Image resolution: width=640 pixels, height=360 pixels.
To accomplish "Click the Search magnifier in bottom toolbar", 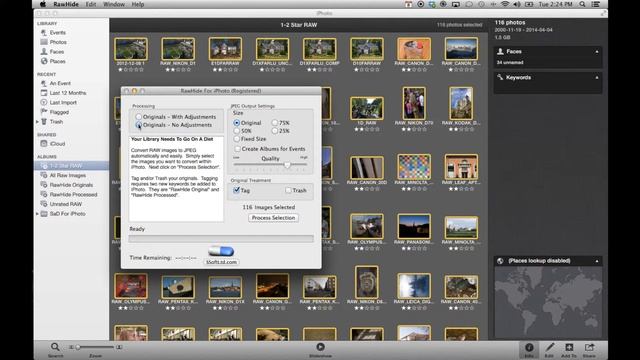I will pos(55,347).
